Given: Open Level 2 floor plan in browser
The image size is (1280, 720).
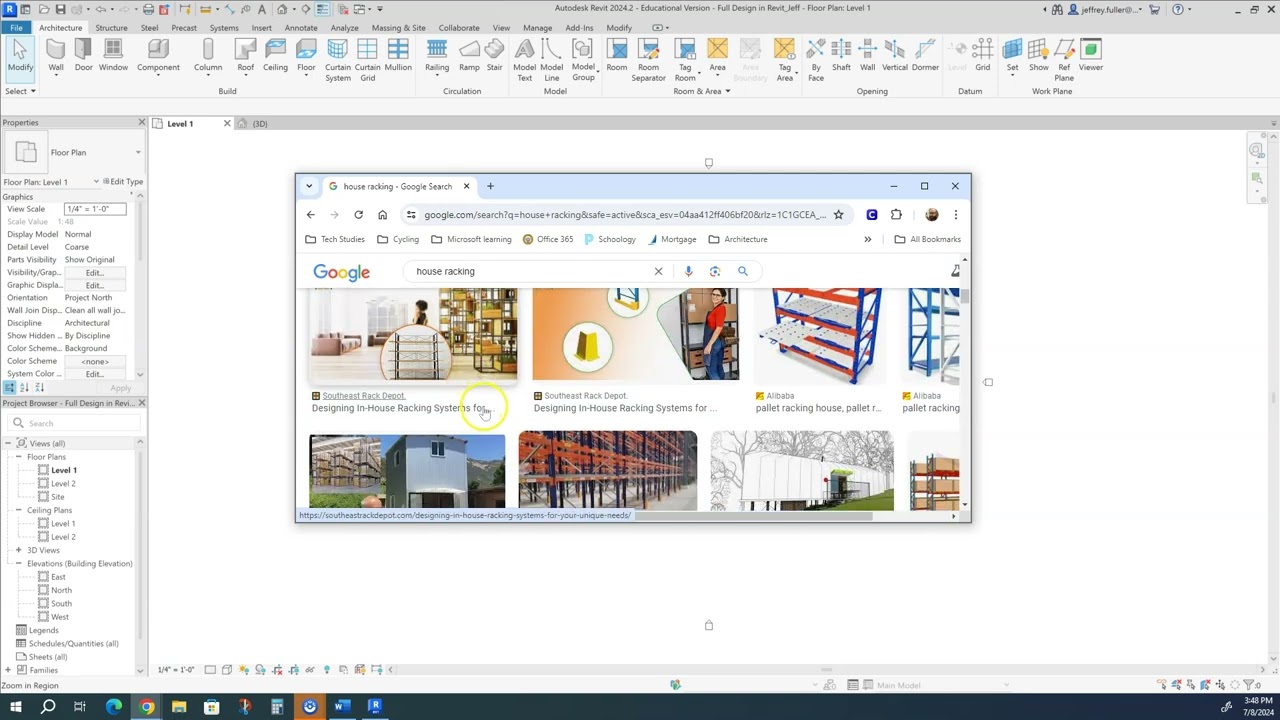Looking at the screenshot, I should point(63,483).
